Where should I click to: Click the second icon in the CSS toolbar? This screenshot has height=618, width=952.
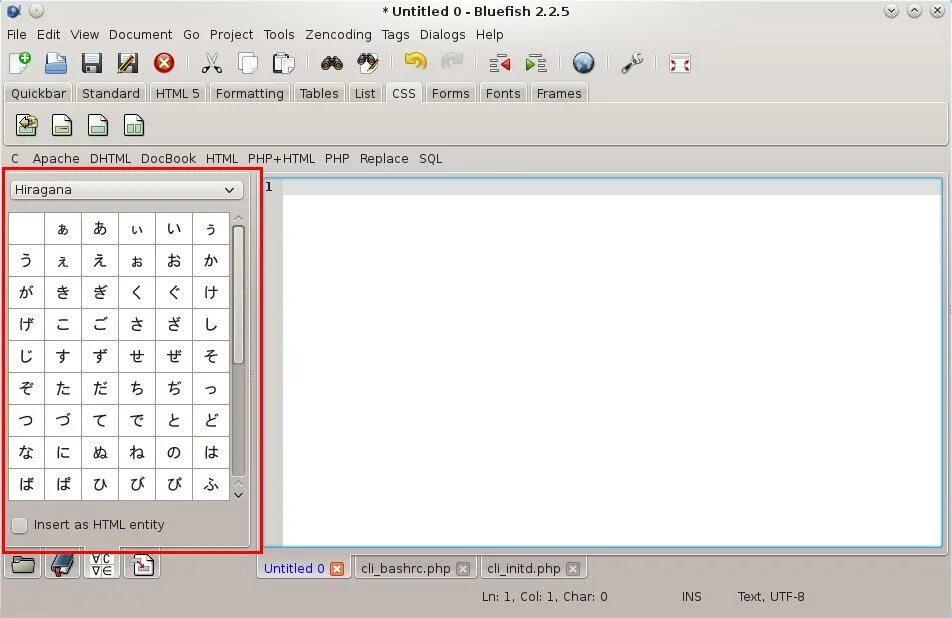pos(62,125)
